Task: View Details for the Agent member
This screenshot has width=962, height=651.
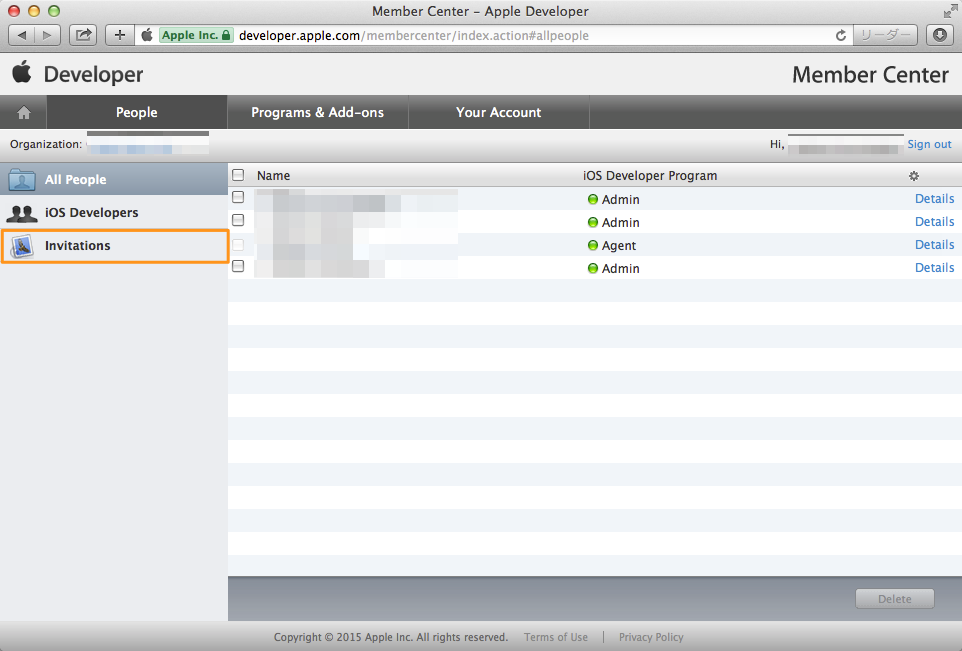Action: click(934, 244)
